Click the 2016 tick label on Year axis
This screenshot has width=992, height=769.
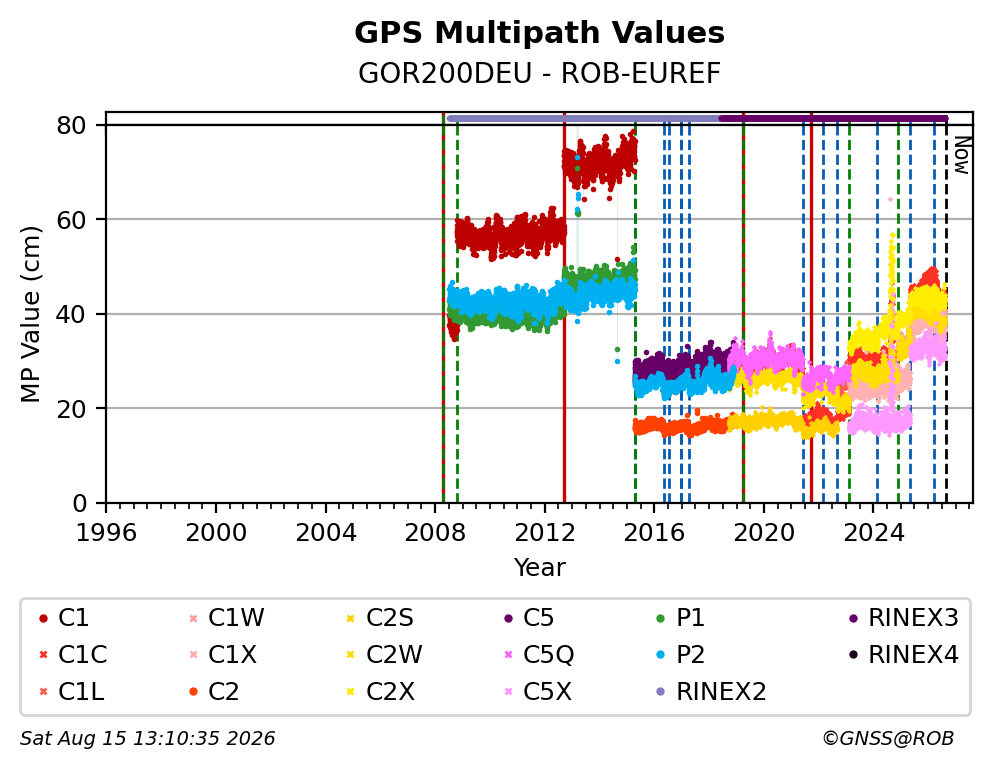(x=654, y=532)
